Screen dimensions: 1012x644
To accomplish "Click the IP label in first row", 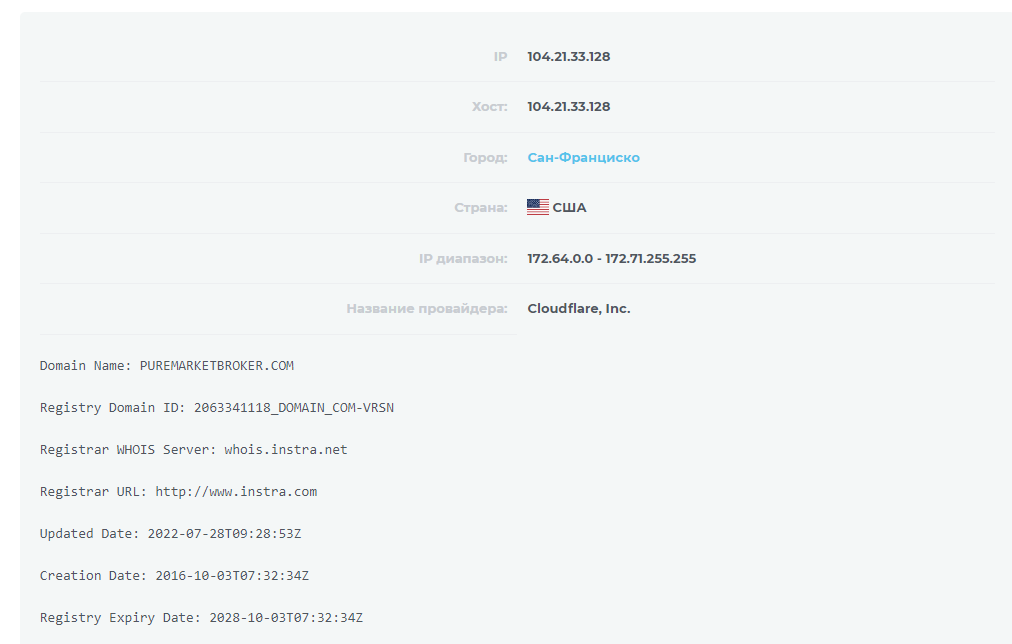I will (501, 57).
